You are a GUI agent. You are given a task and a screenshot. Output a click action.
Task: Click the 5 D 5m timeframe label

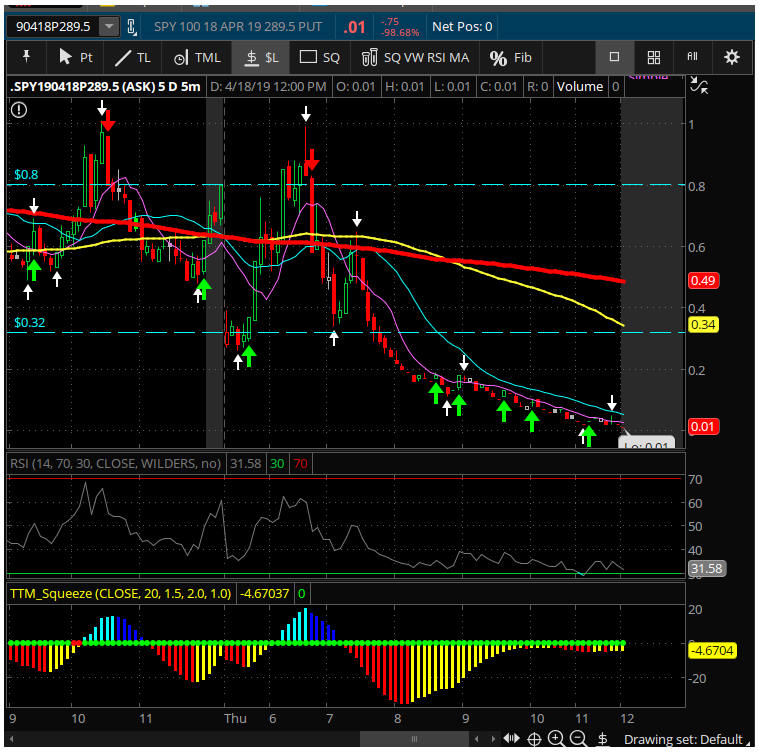click(179, 87)
